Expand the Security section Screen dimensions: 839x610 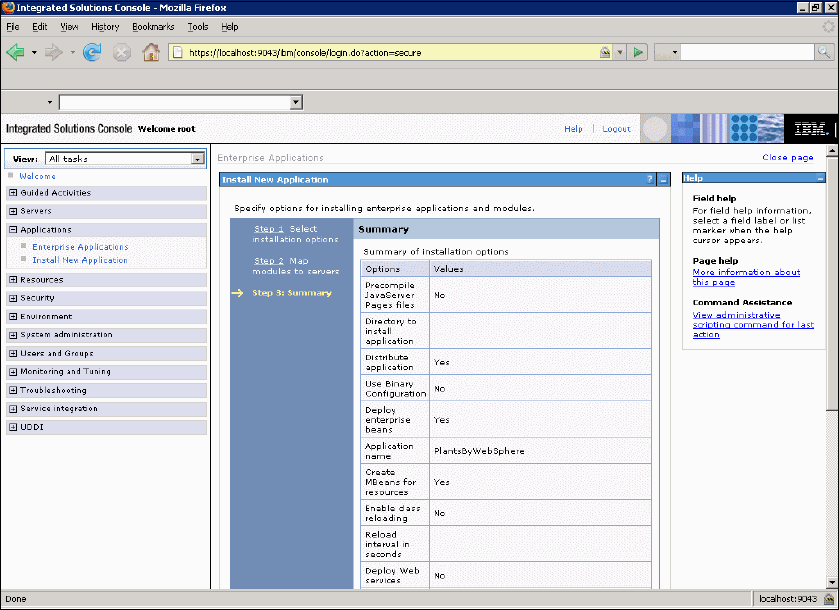coord(13,298)
